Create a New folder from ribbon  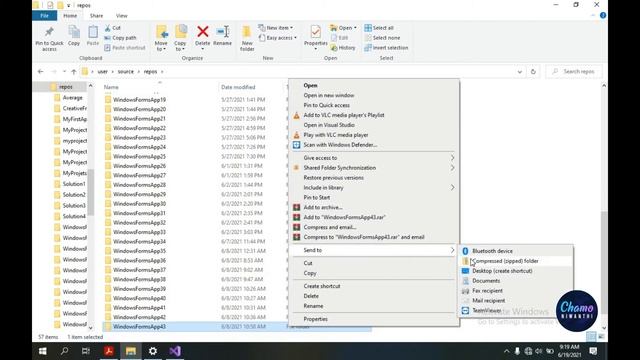pyautogui.click(x=247, y=38)
